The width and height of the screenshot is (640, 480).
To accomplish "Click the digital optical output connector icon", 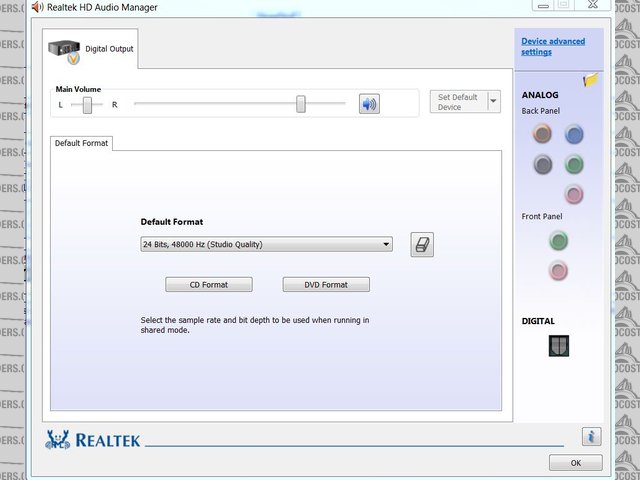I will point(559,346).
